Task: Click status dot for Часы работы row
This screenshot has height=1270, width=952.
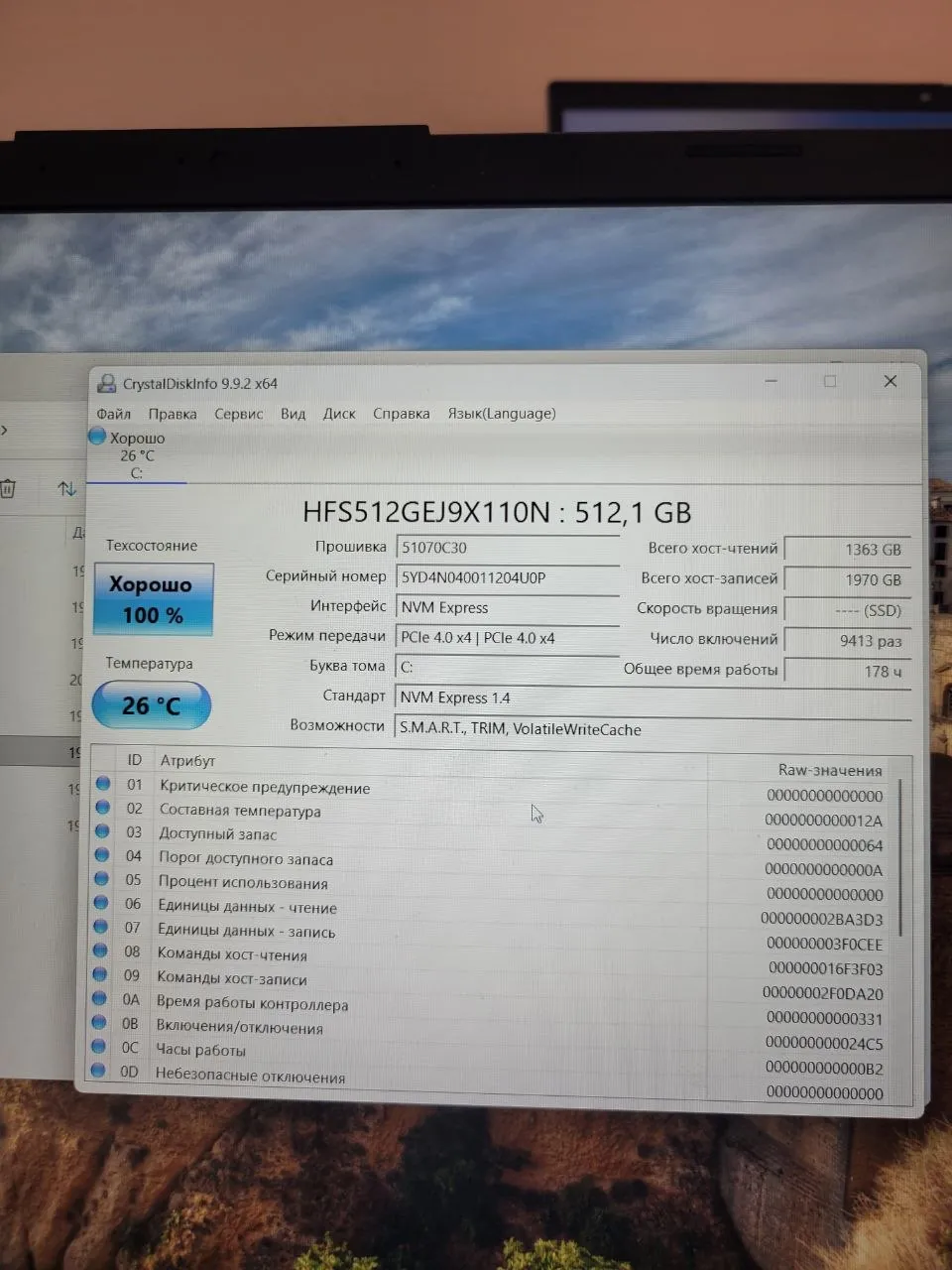Action: click(98, 1045)
